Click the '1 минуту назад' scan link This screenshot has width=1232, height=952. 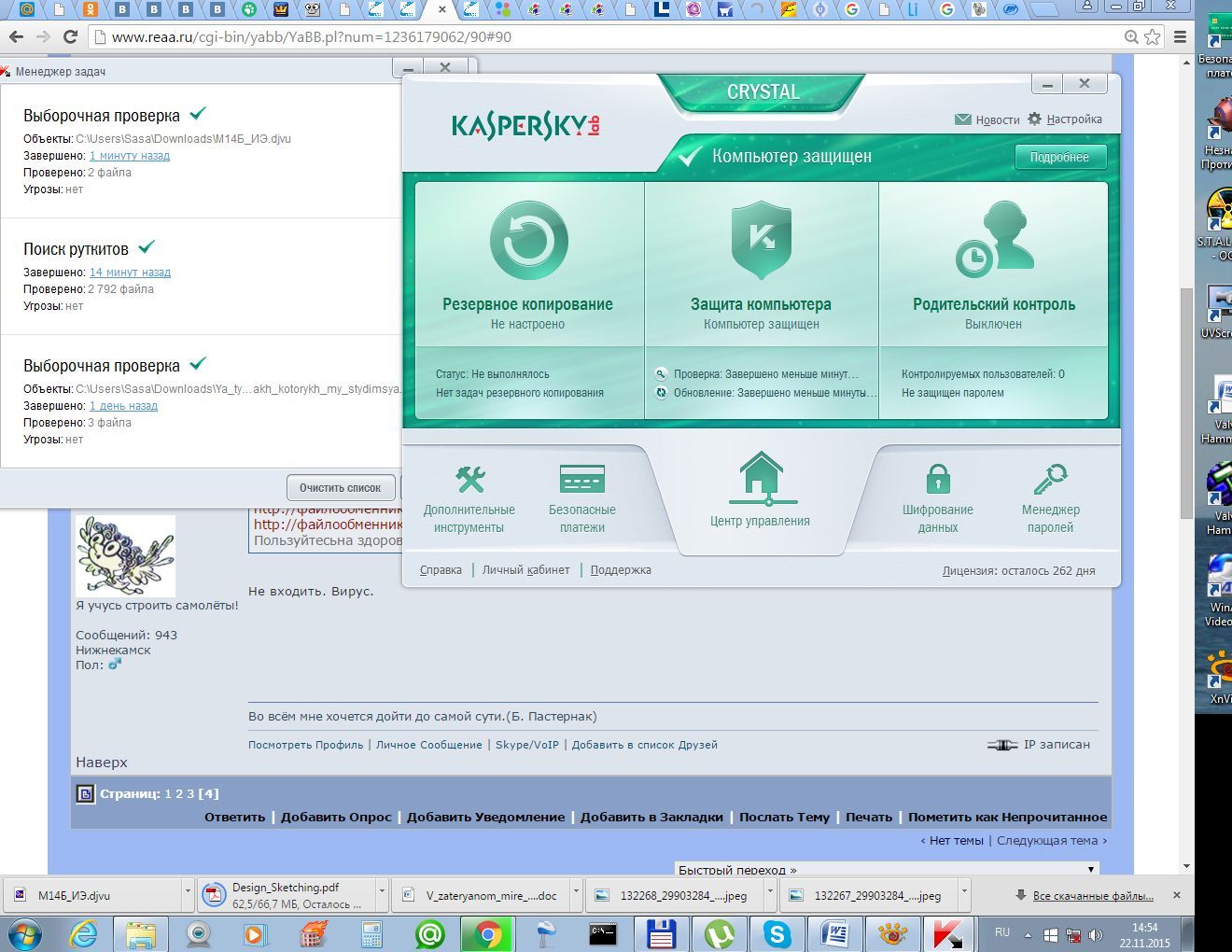[x=130, y=156]
